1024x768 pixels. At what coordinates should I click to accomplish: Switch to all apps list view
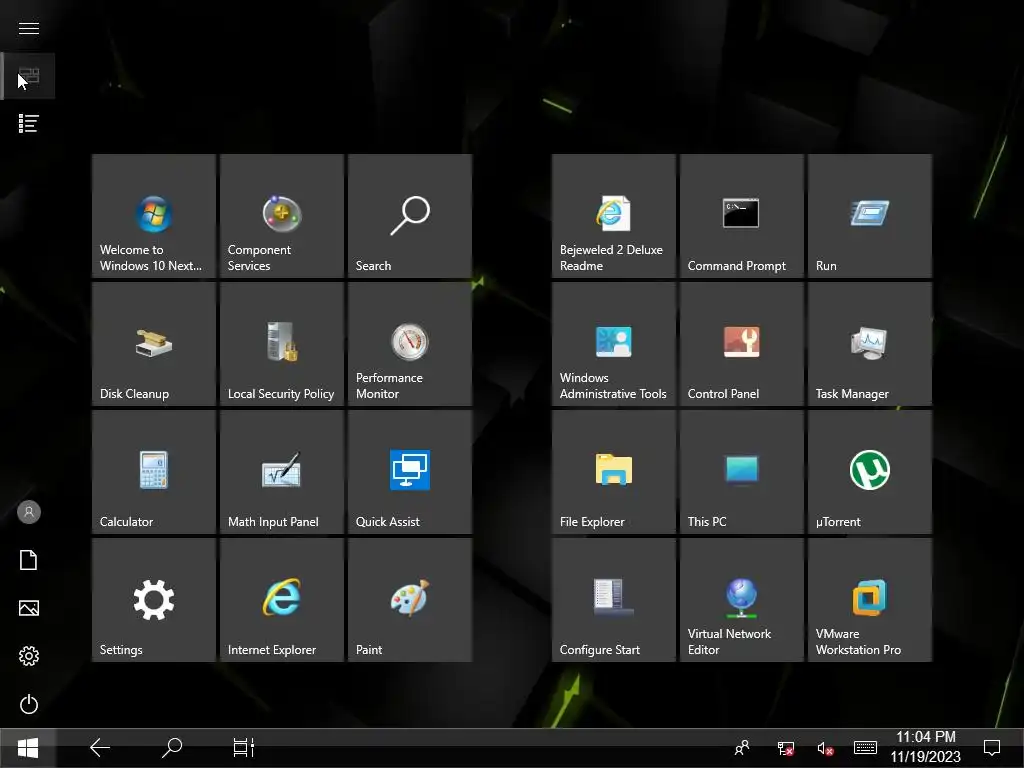pyautogui.click(x=29, y=123)
